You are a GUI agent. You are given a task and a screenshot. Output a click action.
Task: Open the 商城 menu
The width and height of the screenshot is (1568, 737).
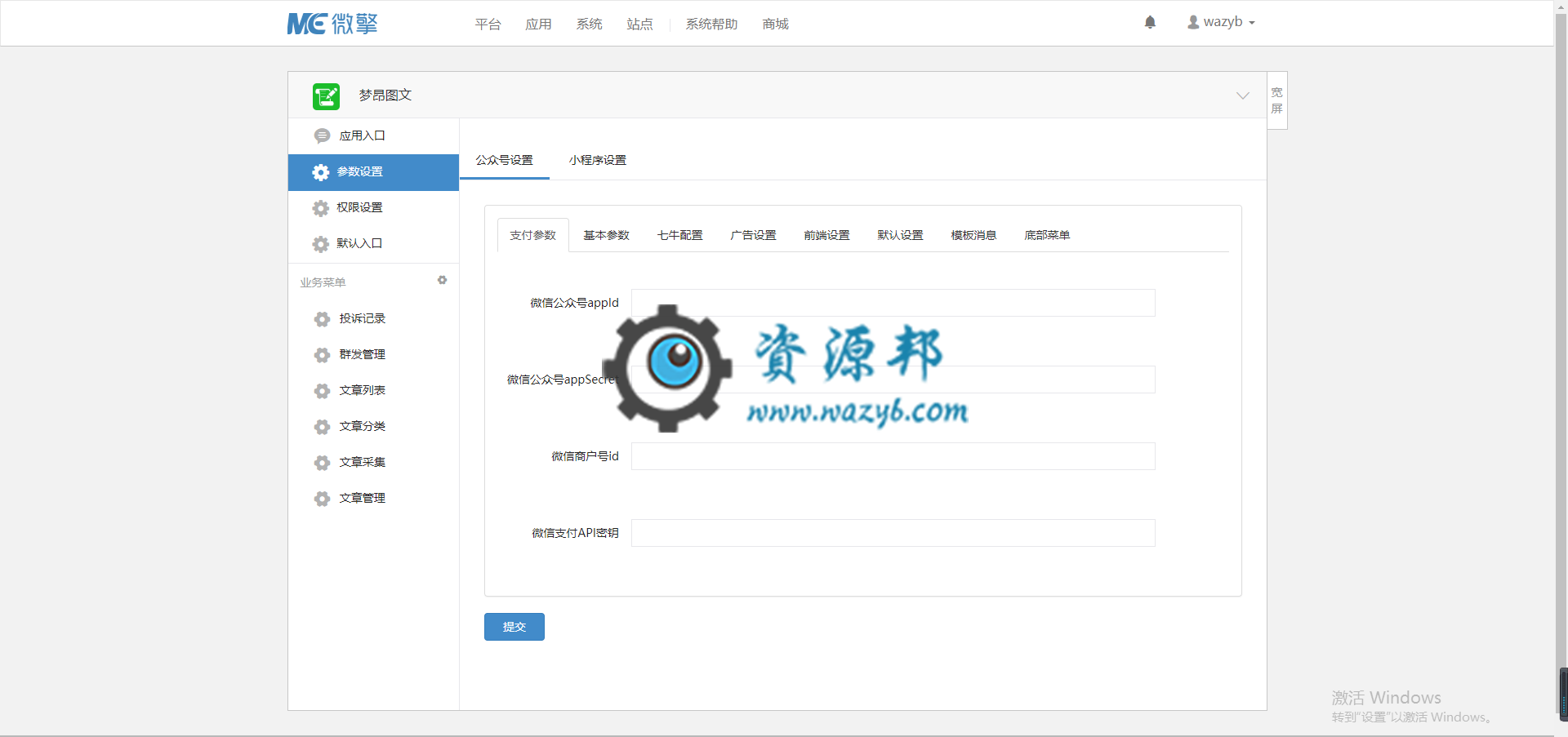click(776, 24)
